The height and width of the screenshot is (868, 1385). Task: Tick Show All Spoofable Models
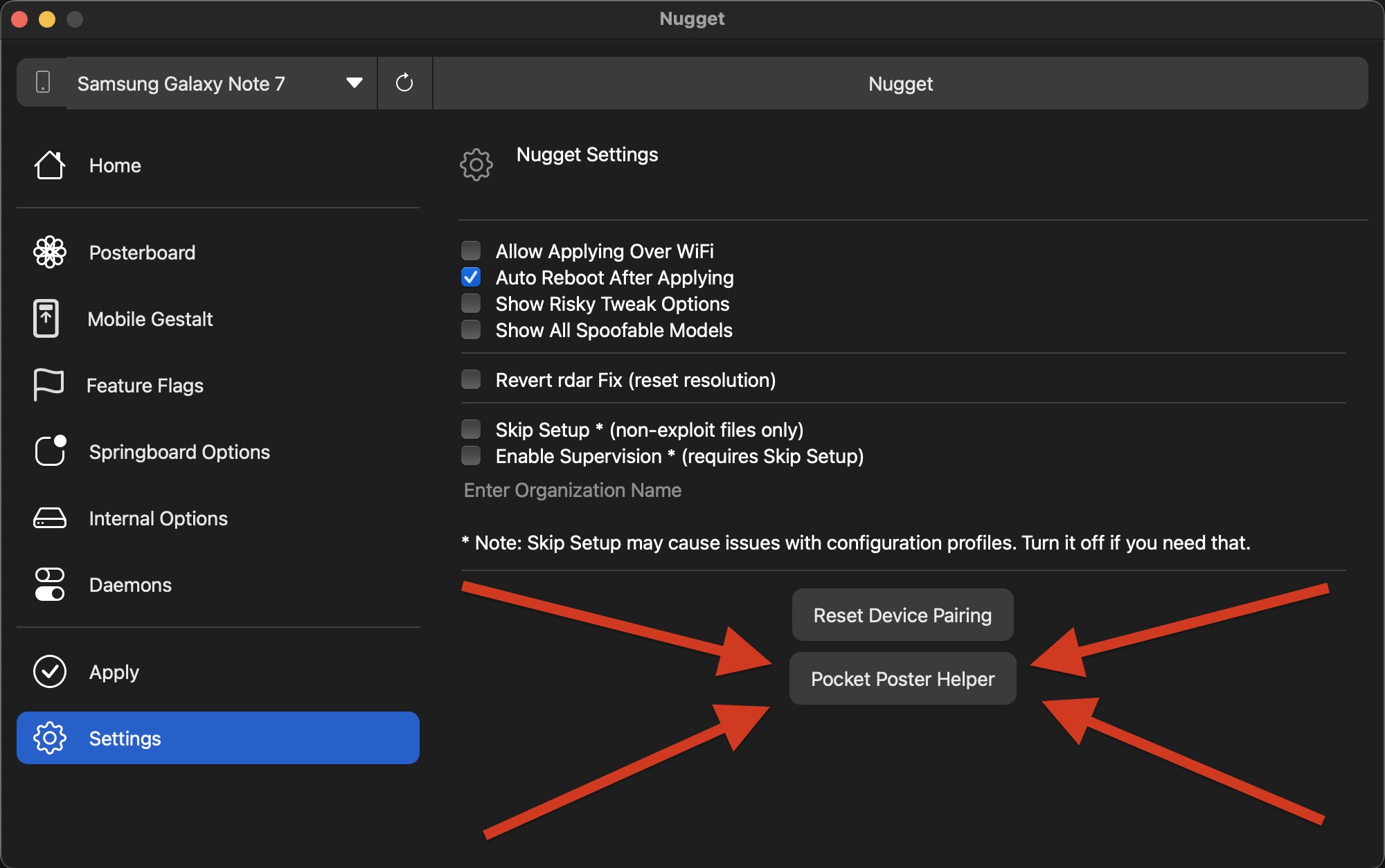point(471,329)
